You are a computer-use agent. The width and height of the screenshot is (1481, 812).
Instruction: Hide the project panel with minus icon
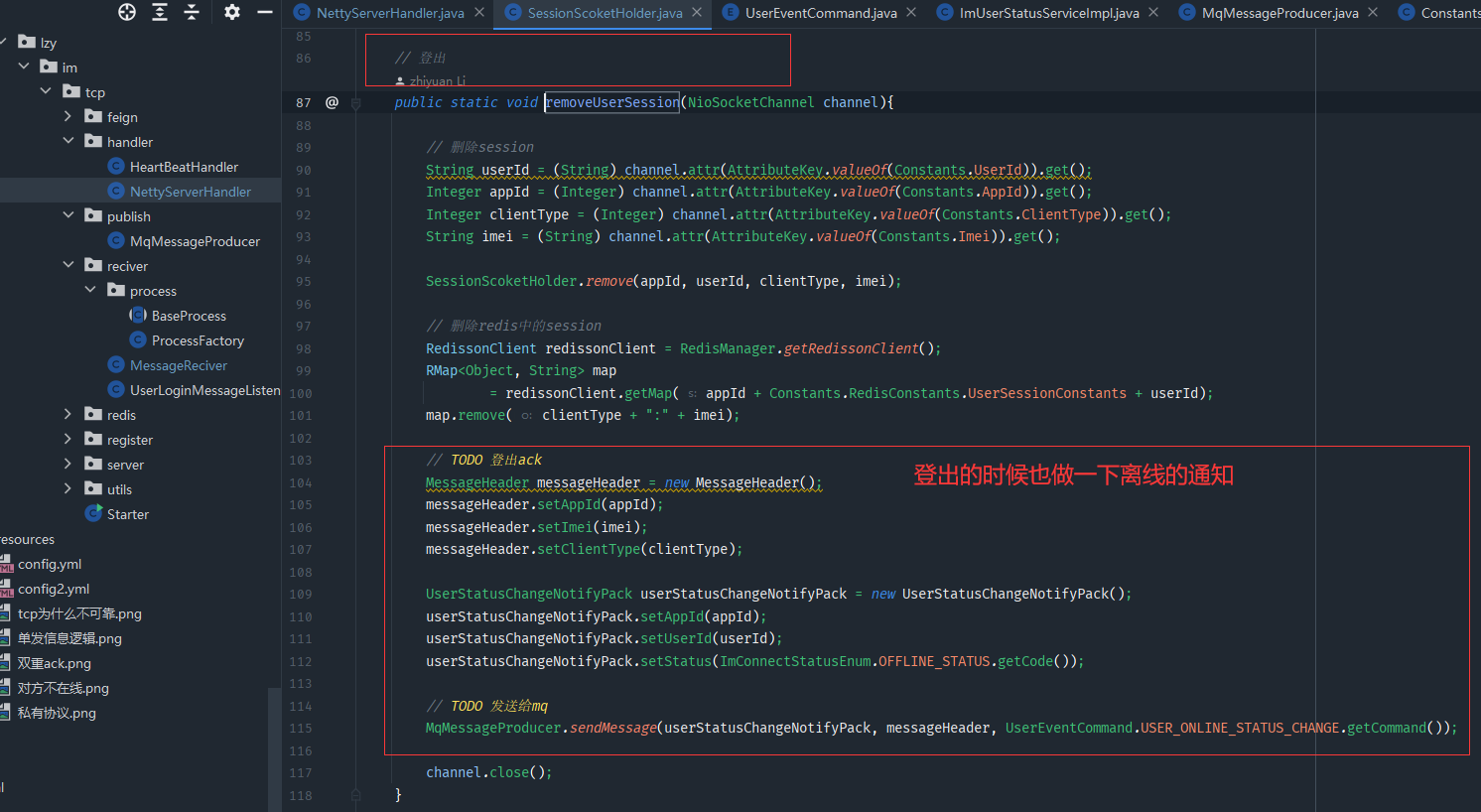click(x=265, y=12)
